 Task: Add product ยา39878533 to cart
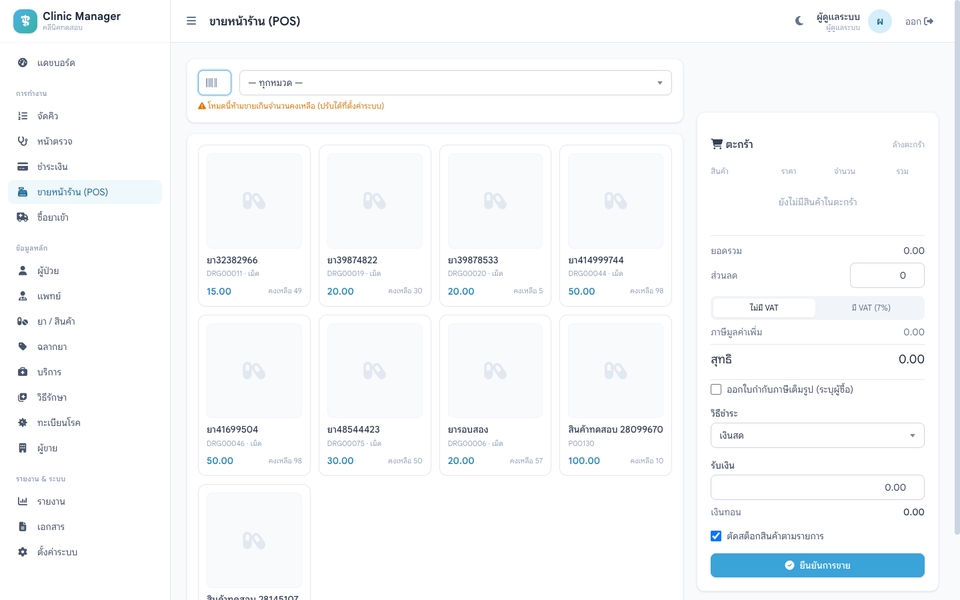pos(495,225)
